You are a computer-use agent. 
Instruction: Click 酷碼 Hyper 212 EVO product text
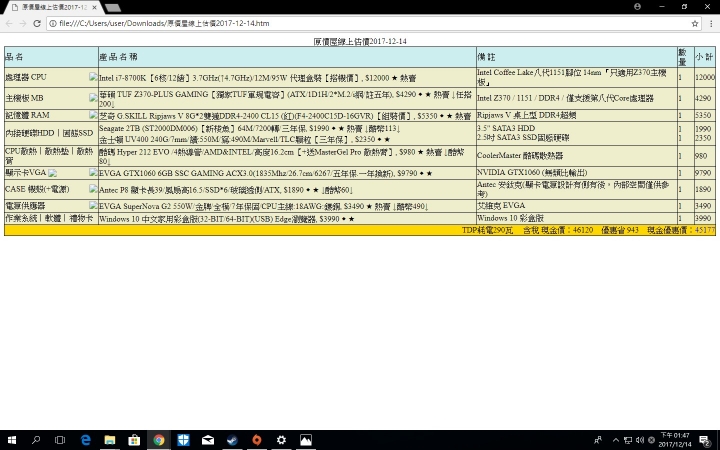(282, 156)
